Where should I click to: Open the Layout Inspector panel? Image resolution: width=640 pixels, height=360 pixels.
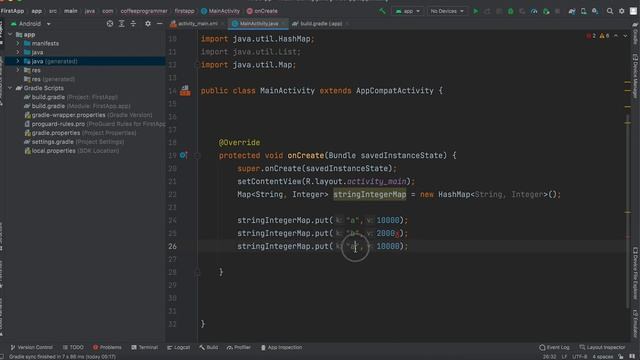click(x=602, y=347)
